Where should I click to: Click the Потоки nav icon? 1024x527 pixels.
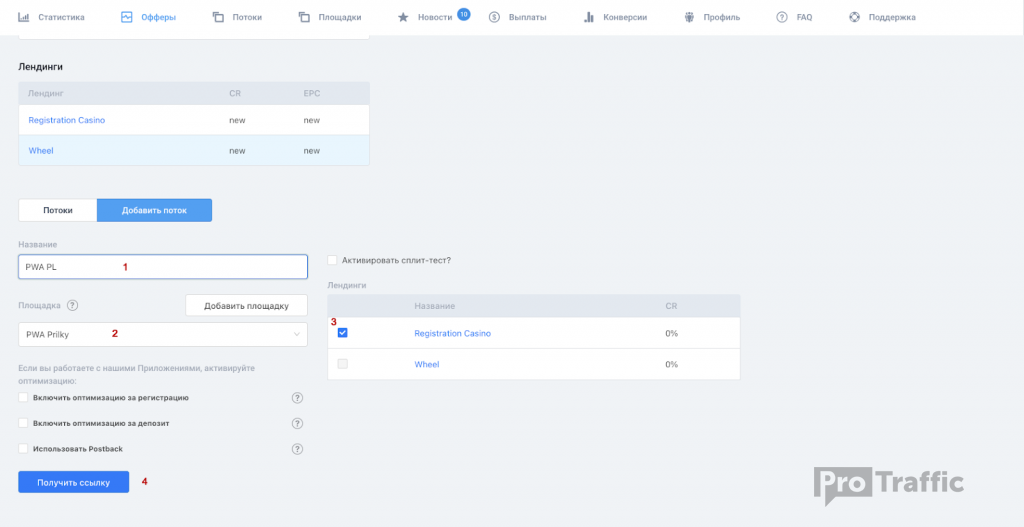click(218, 17)
